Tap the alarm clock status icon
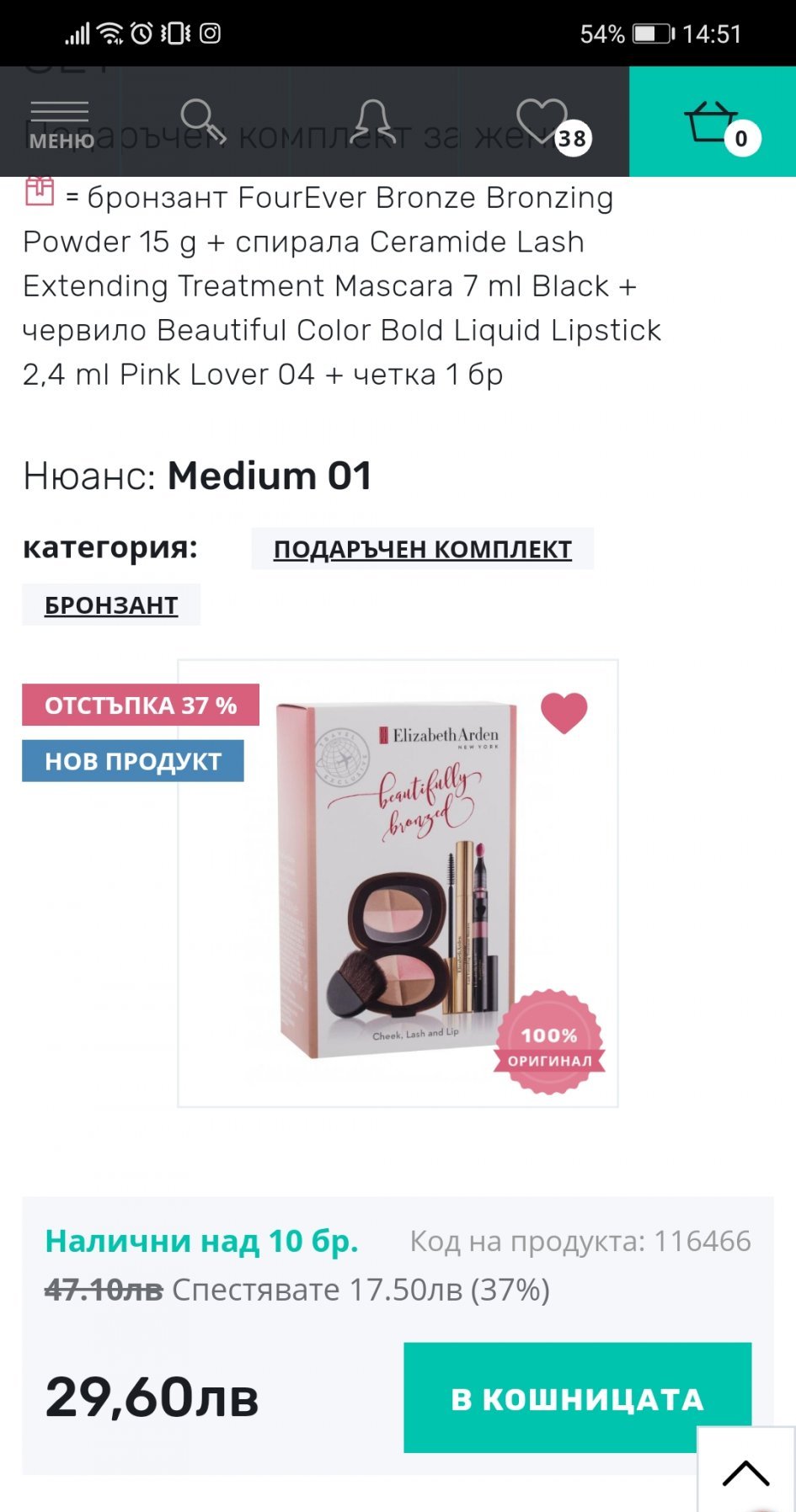This screenshot has height=1512, width=796. click(x=142, y=34)
